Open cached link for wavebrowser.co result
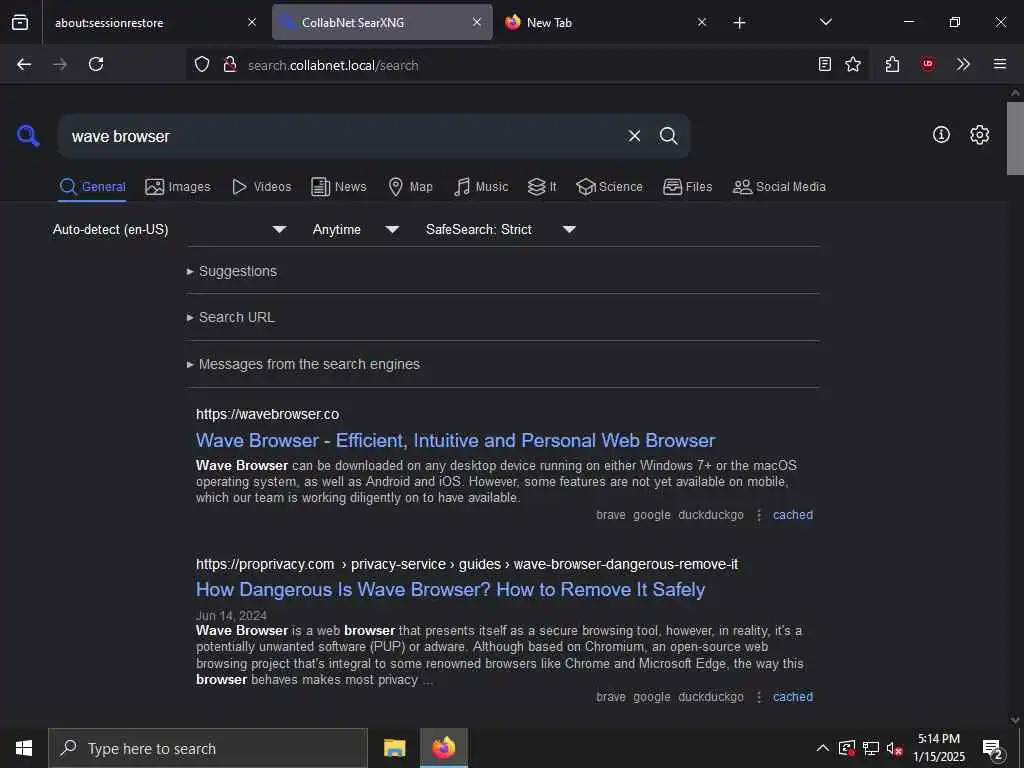This screenshot has height=768, width=1024. 793,515
